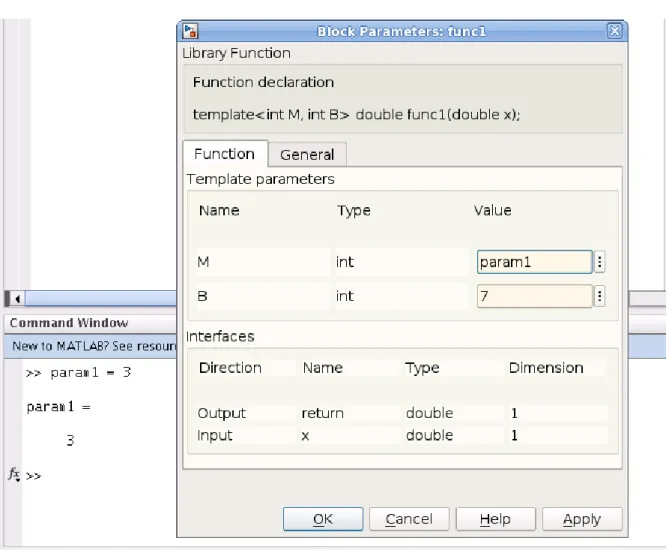Switch to the General tab
The height and width of the screenshot is (553, 669).
307,154
